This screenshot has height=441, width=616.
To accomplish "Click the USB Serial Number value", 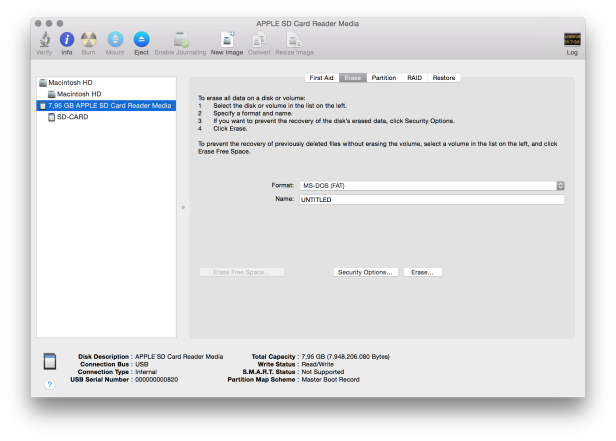I will pyautogui.click(x=156, y=379).
